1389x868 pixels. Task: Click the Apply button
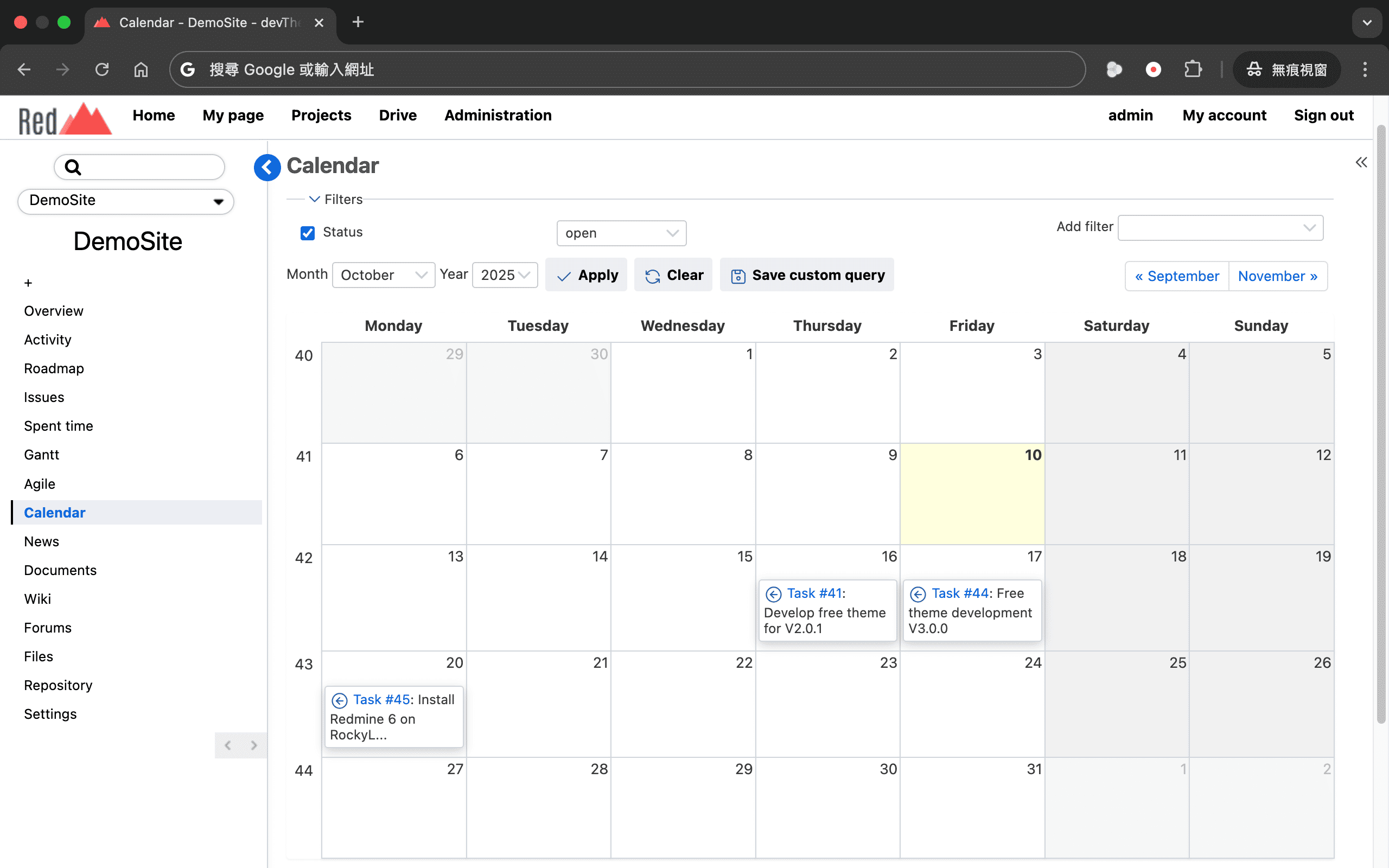[586, 275]
